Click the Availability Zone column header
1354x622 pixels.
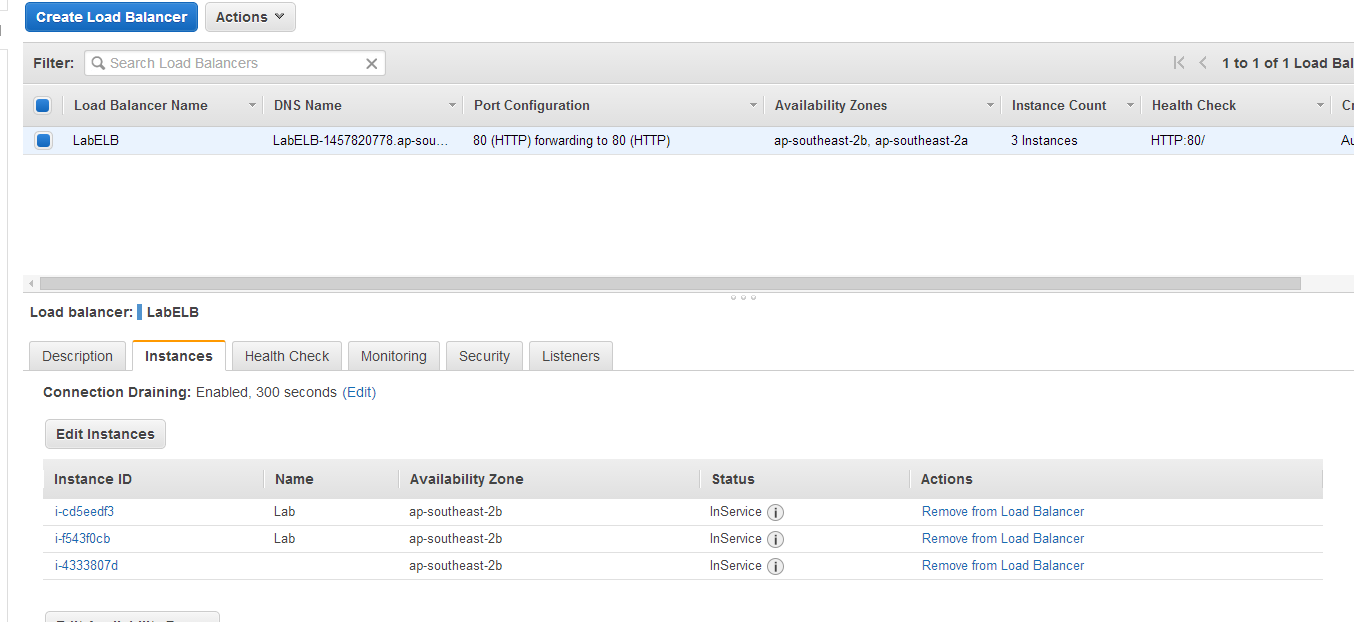[x=466, y=479]
